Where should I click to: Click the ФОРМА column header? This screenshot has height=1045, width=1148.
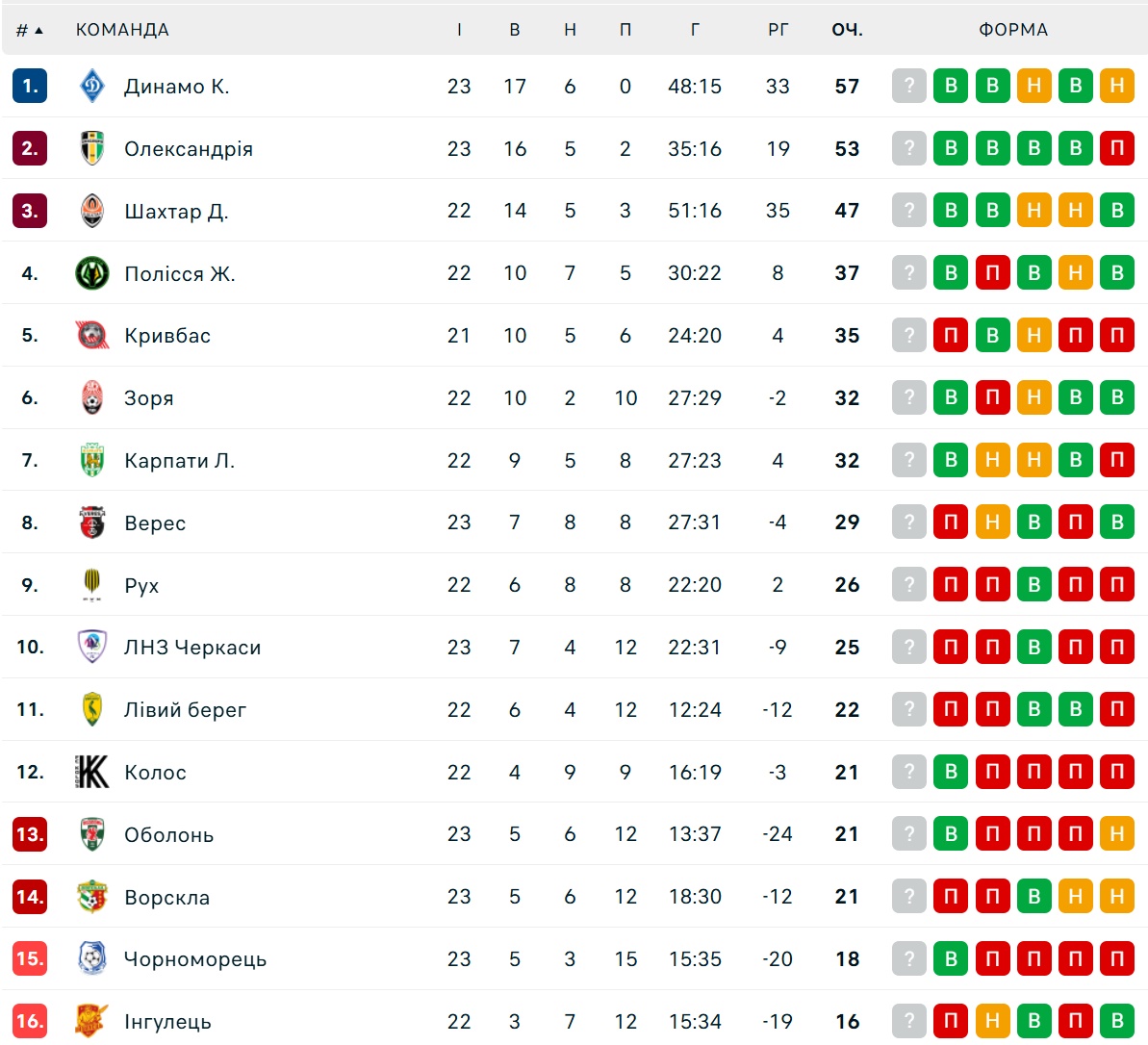point(1013,30)
